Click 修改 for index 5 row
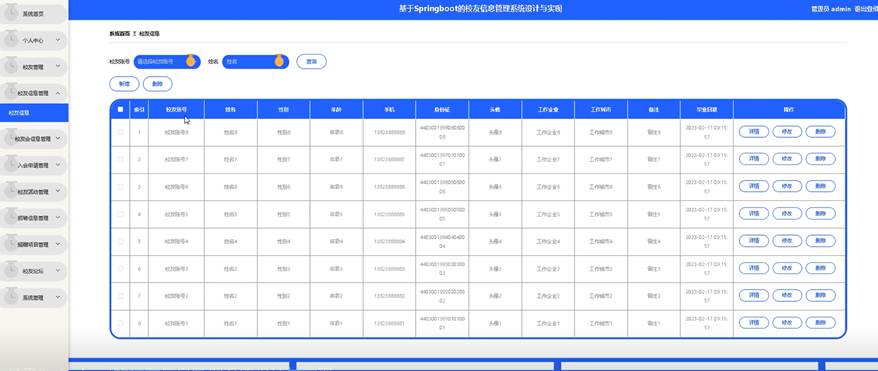Image resolution: width=878 pixels, height=371 pixels. 787,241
